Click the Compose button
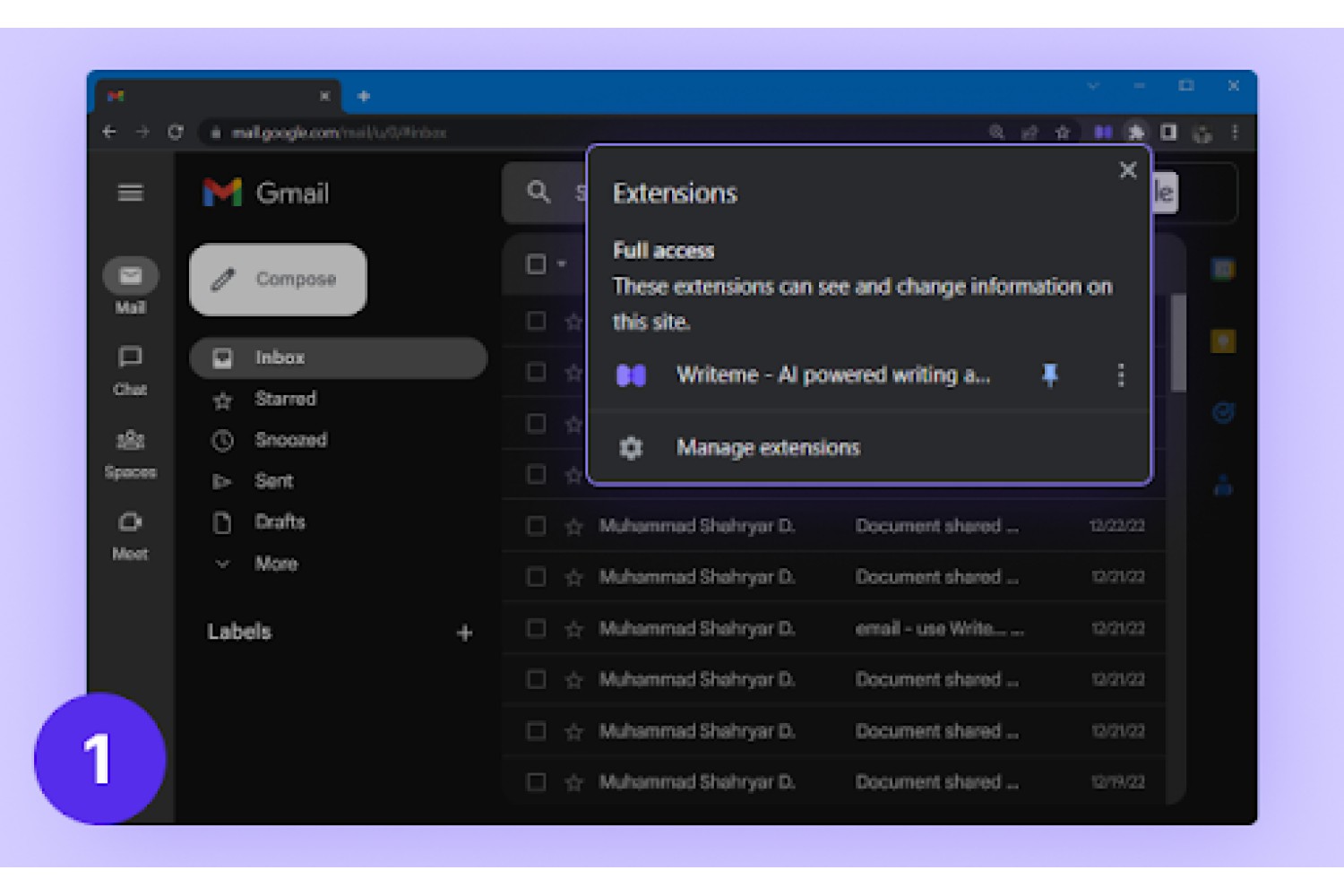The width and height of the screenshot is (1344, 896). point(278,280)
